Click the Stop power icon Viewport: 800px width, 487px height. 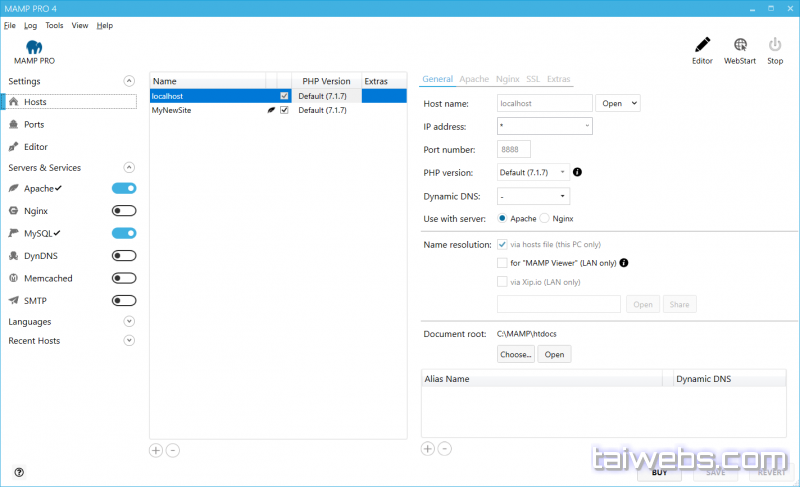pyautogui.click(x=774, y=45)
